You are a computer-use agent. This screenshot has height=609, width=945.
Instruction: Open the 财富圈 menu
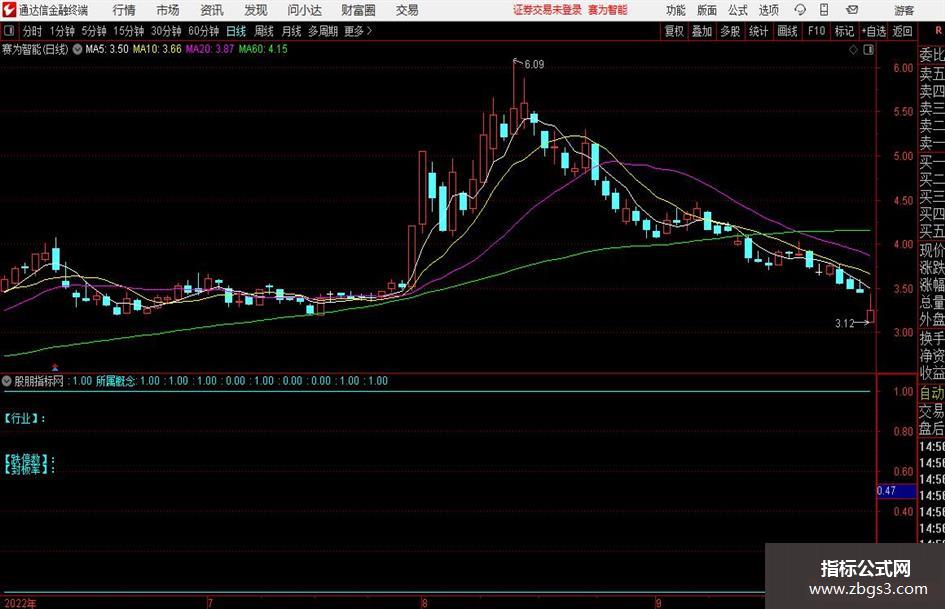tap(358, 10)
